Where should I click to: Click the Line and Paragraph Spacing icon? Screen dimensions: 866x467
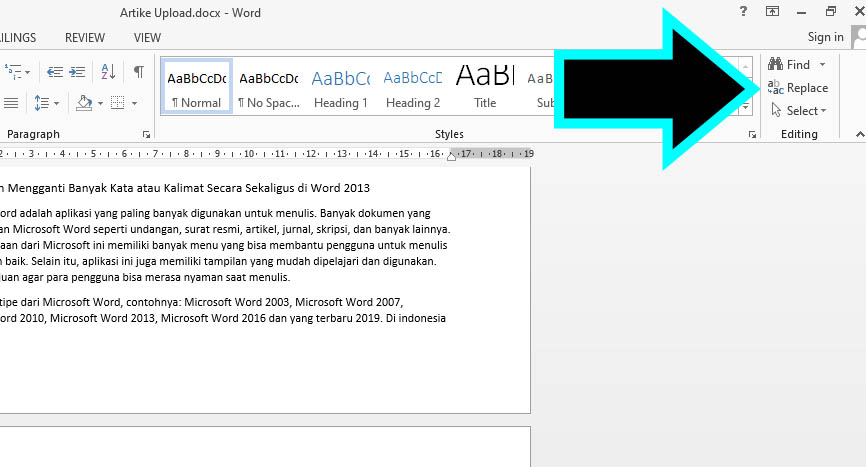point(42,103)
